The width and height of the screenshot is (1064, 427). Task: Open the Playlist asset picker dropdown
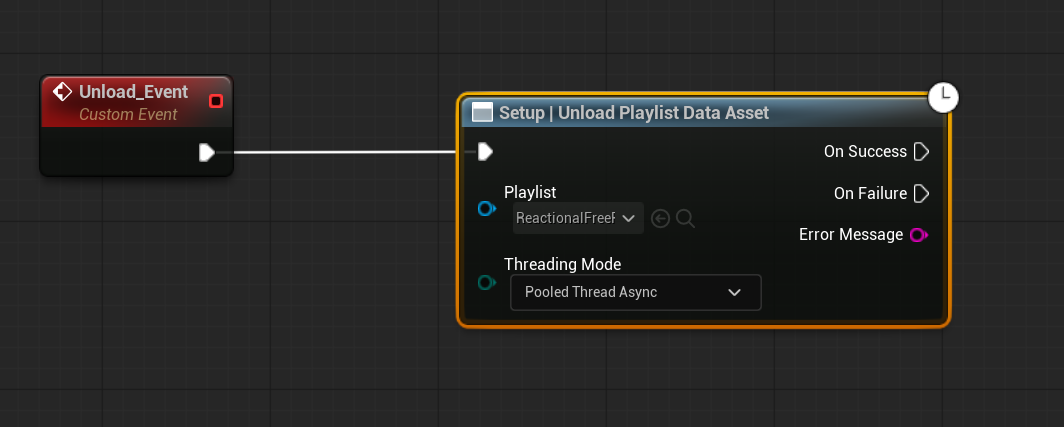[578, 218]
